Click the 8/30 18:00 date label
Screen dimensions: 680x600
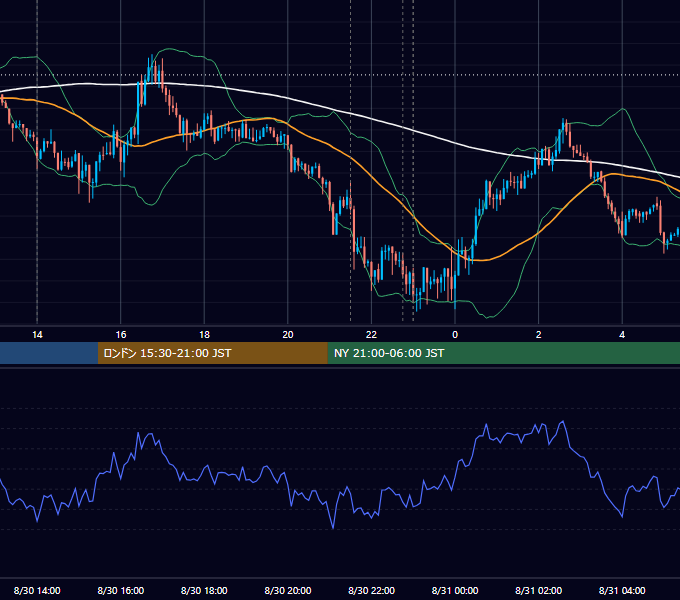tap(204, 590)
